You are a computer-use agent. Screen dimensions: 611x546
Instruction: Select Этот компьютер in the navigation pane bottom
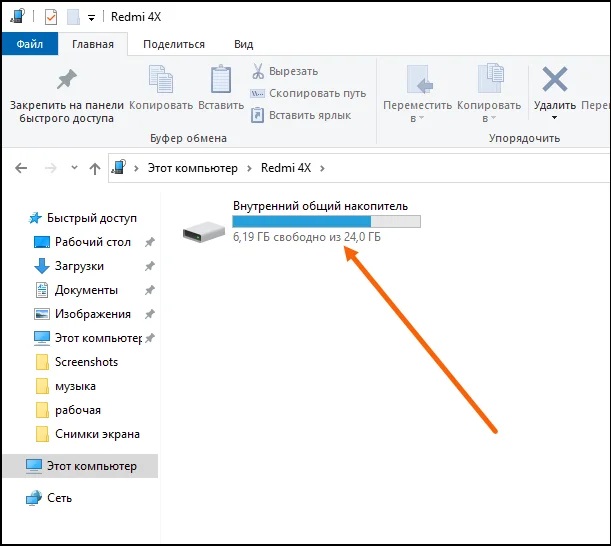80,466
